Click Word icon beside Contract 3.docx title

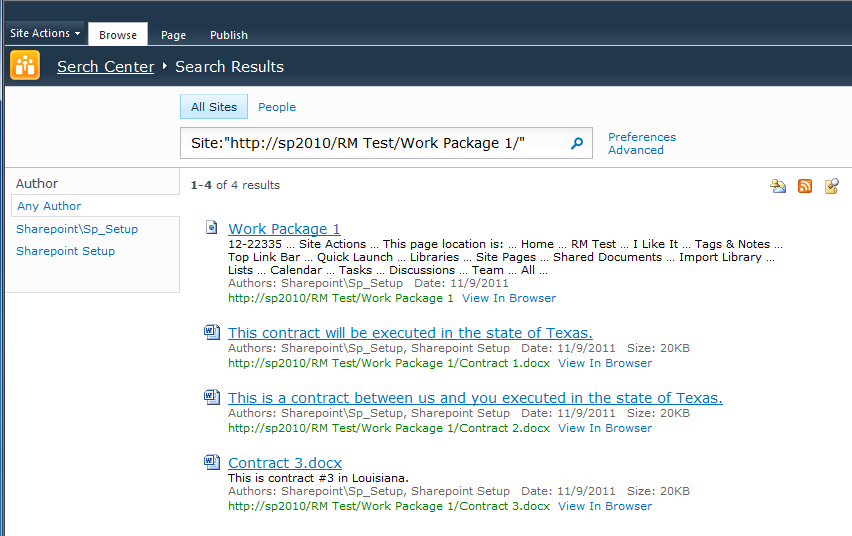[212, 462]
